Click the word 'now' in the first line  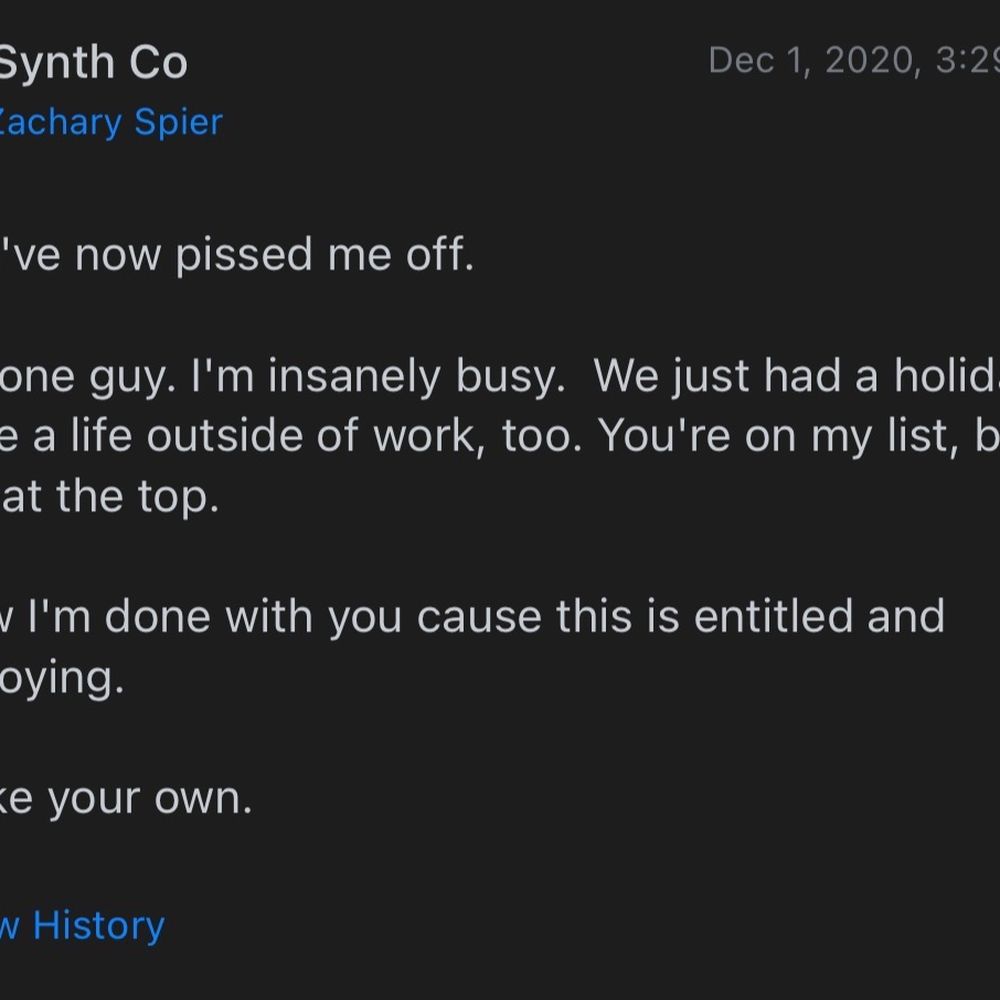point(118,256)
